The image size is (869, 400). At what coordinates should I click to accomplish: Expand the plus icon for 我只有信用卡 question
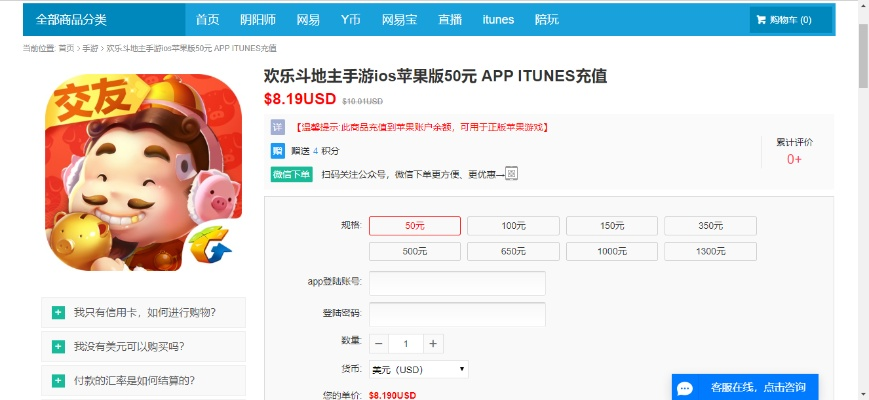(x=58, y=312)
